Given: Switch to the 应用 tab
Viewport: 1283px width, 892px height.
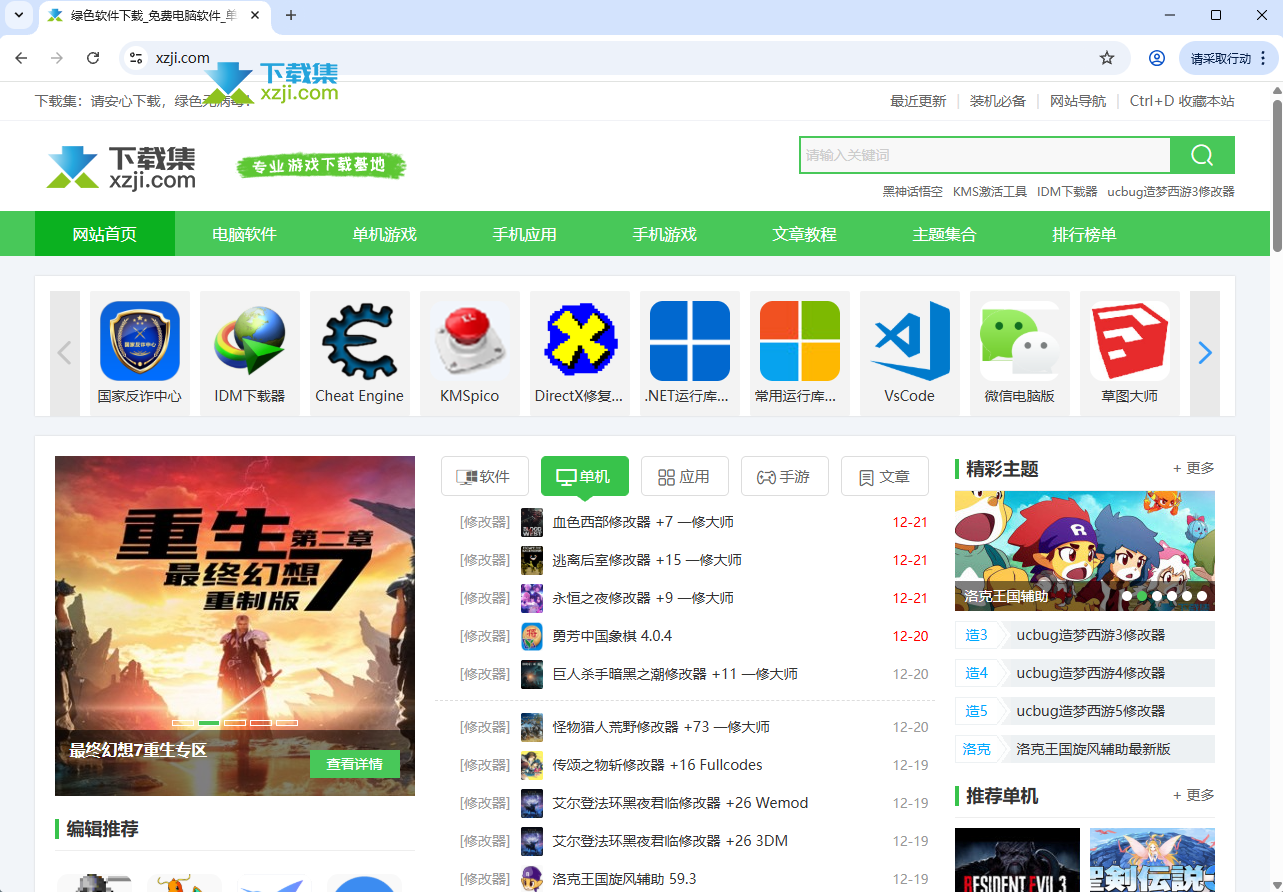Looking at the screenshot, I should (685, 476).
